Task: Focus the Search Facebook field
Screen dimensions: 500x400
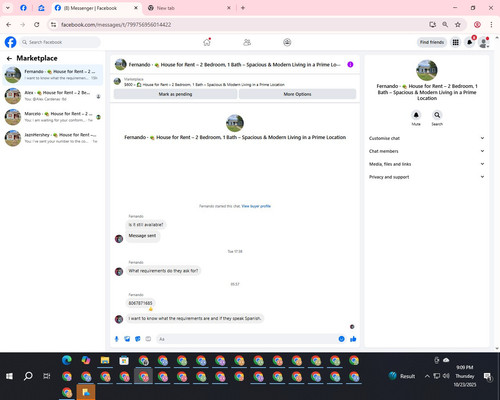Action: (x=60, y=42)
